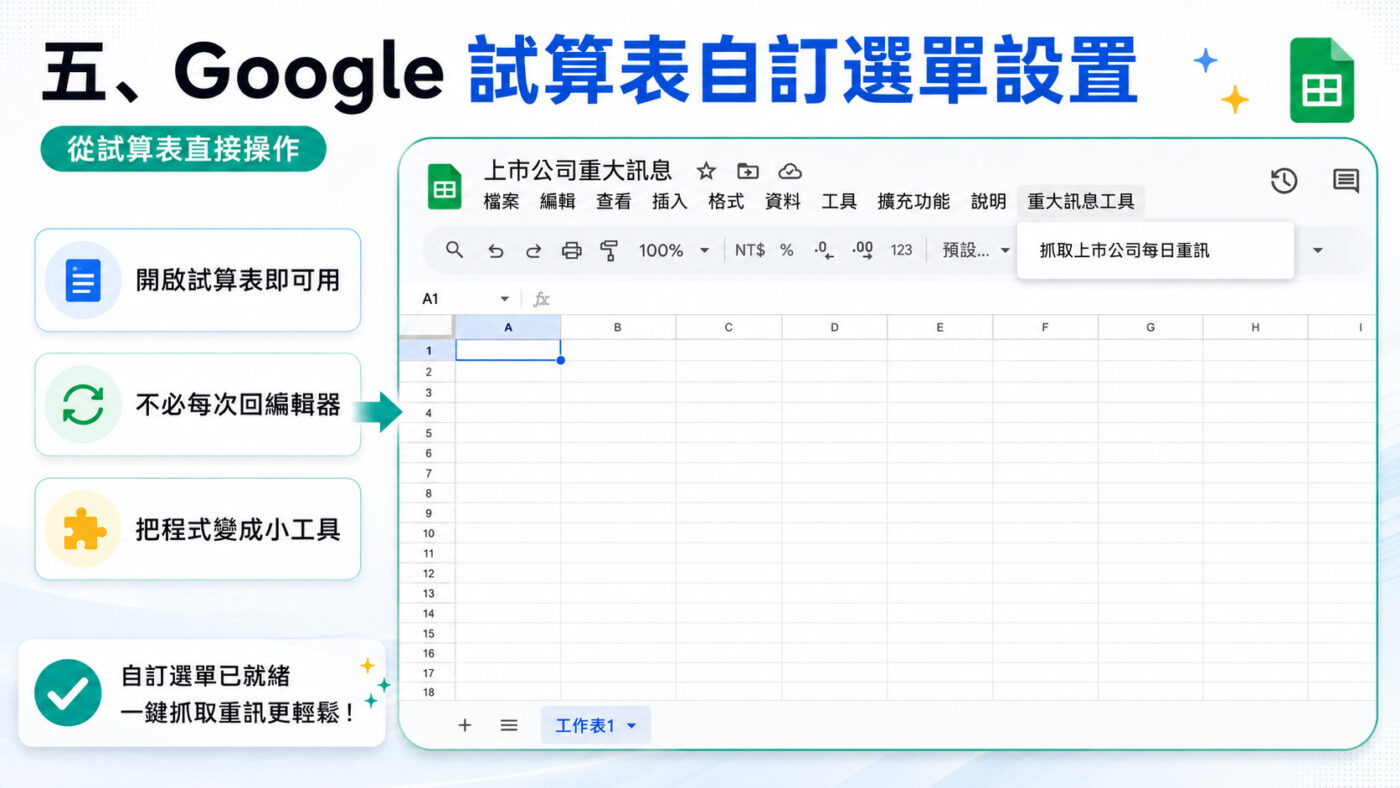Select column E header
This screenshot has height=788, width=1400.
tap(940, 327)
